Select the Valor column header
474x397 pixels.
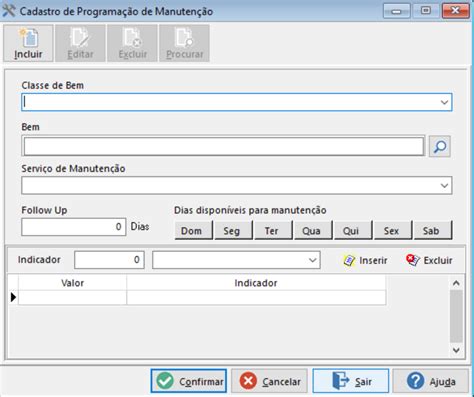(72, 283)
